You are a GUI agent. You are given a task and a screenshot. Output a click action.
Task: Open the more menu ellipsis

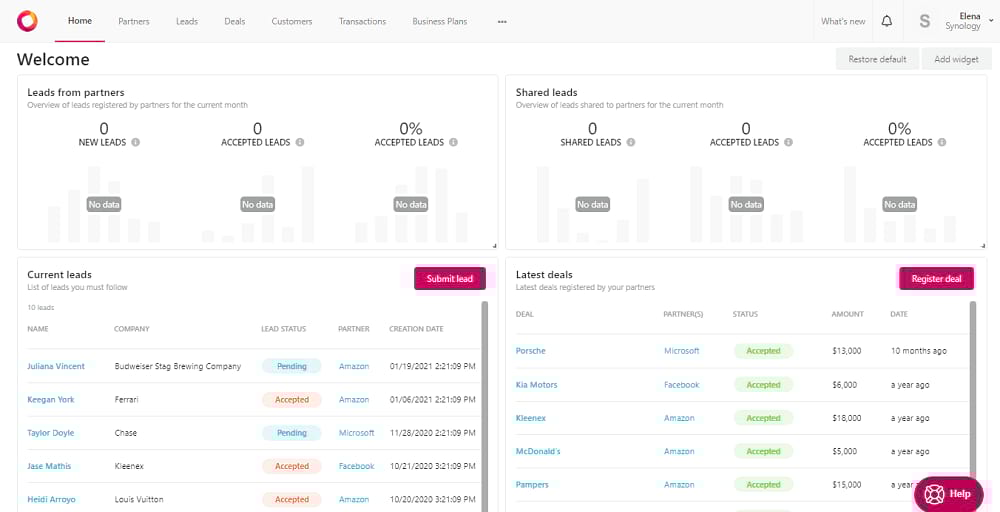[x=502, y=21]
